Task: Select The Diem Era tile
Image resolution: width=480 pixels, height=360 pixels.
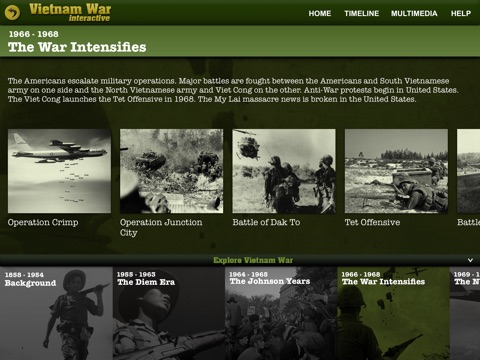Action: pos(169,313)
